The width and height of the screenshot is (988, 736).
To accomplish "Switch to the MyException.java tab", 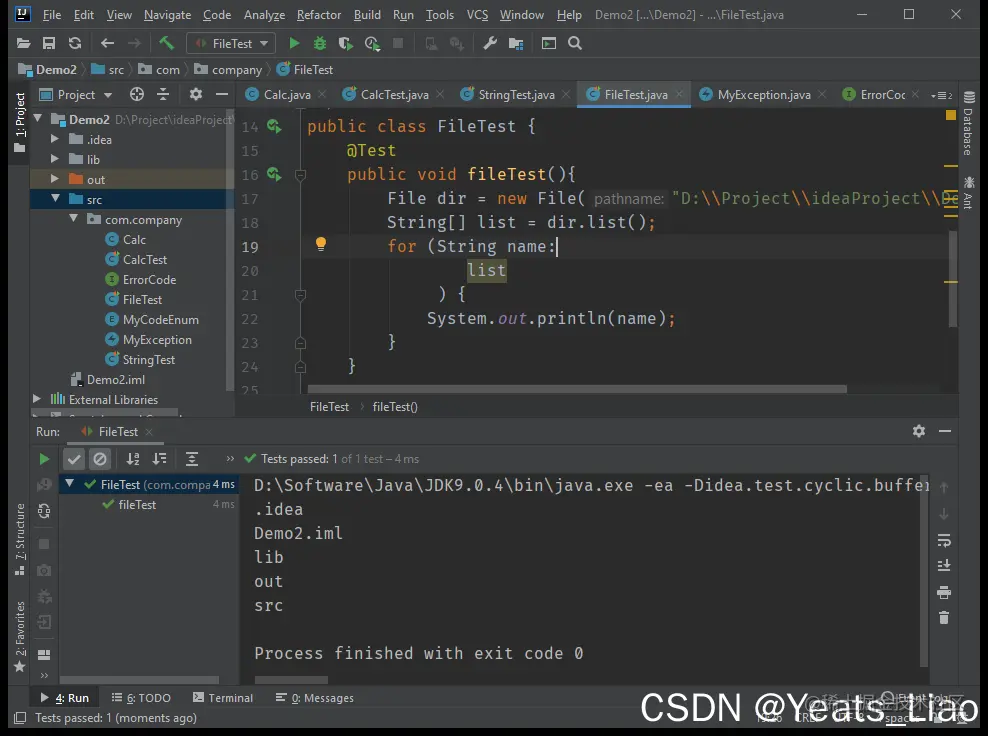I will coord(764,95).
